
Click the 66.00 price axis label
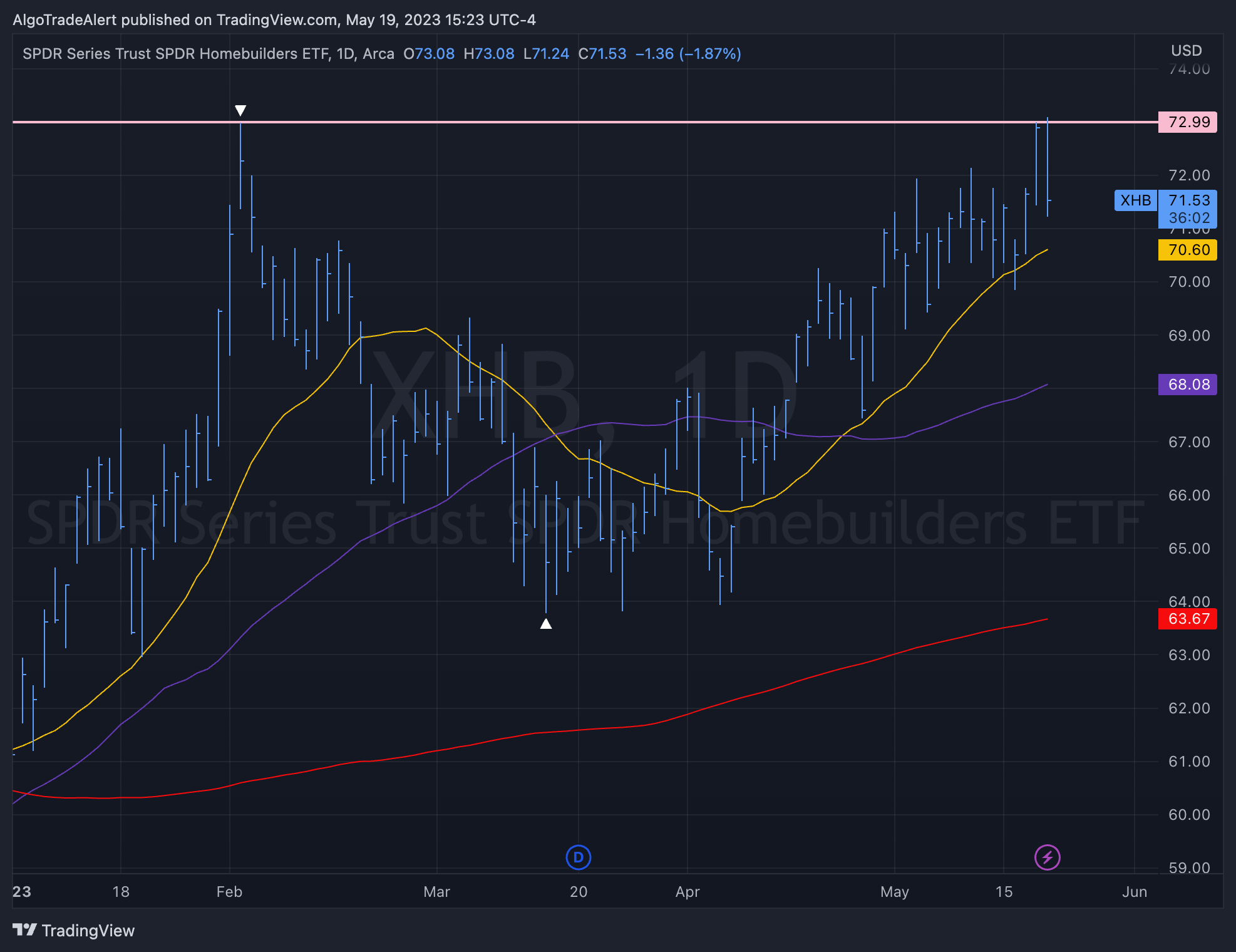(1189, 495)
